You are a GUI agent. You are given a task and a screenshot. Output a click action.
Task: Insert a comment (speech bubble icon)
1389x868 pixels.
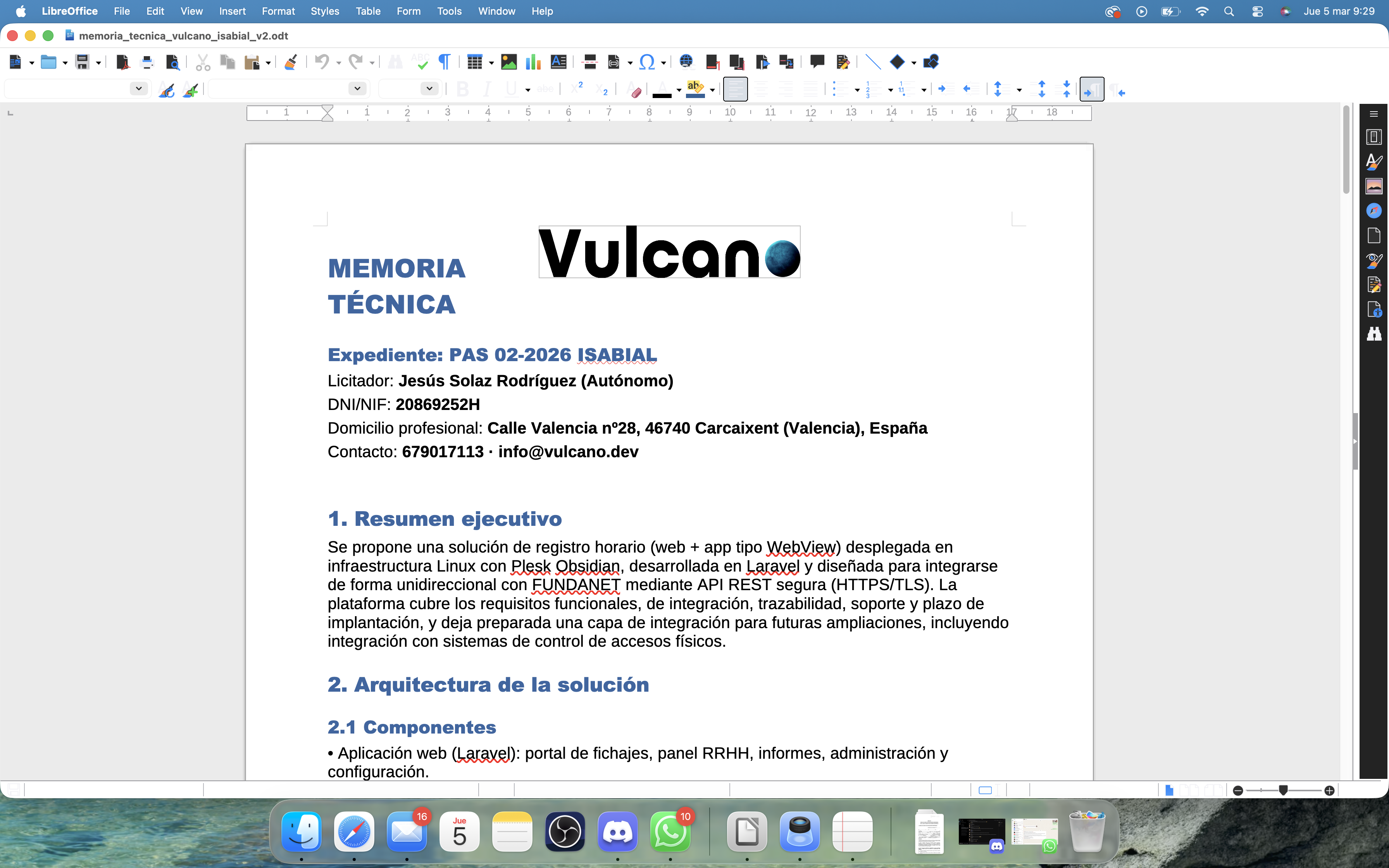coord(817,62)
